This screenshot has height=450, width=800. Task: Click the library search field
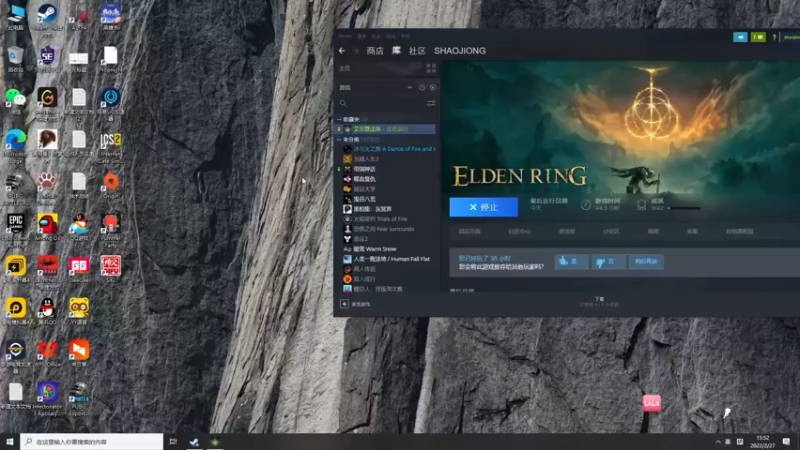[x=383, y=103]
